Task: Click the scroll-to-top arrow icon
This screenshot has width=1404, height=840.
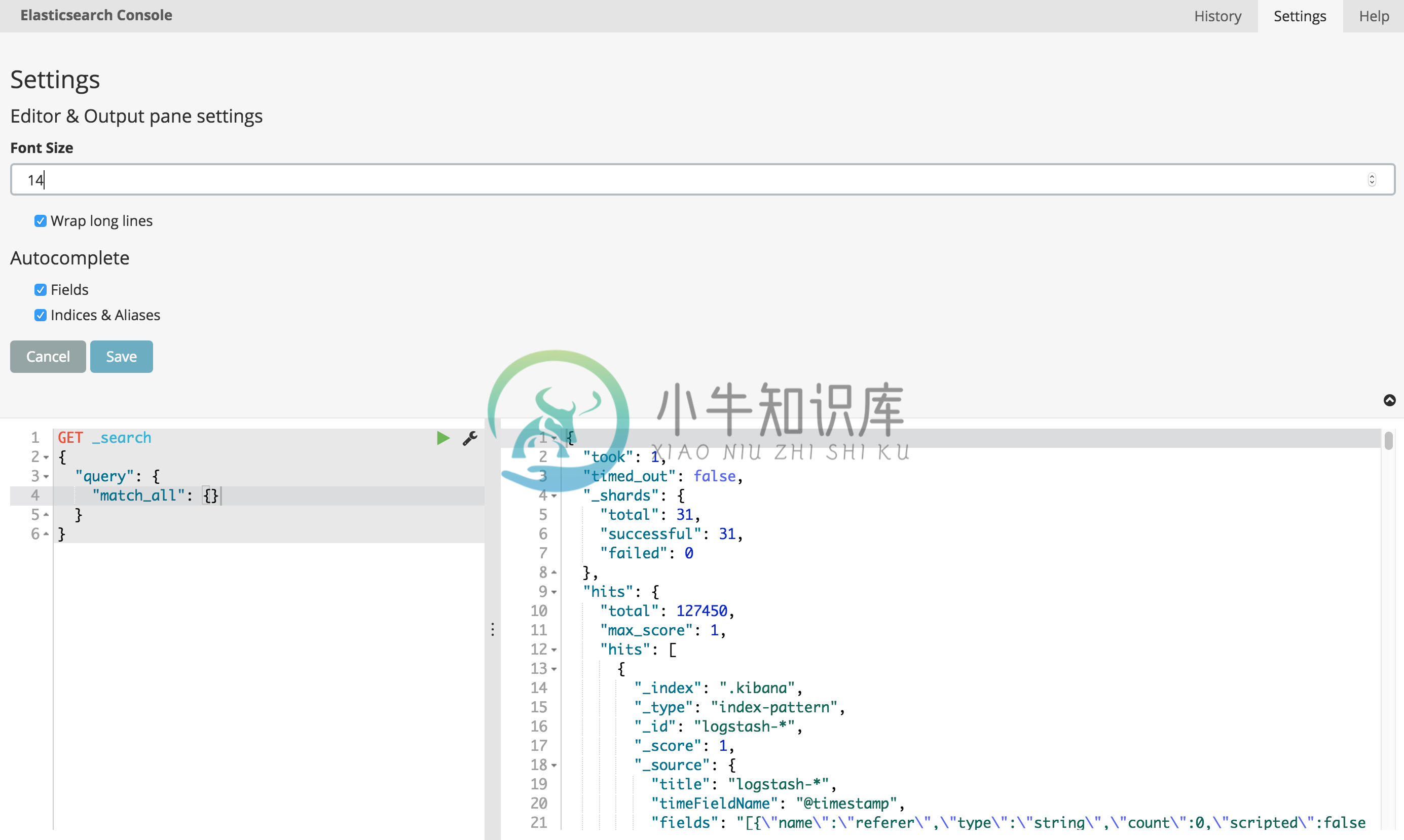Action: pos(1390,400)
